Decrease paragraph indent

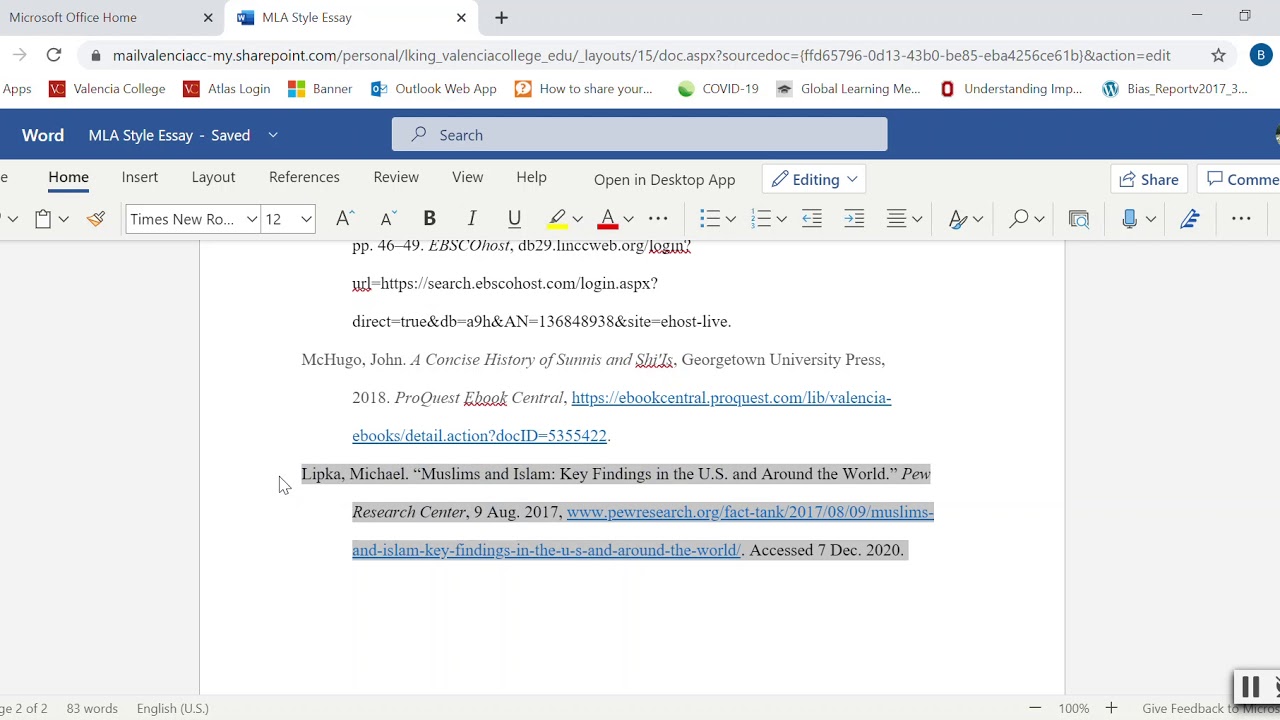click(812, 219)
